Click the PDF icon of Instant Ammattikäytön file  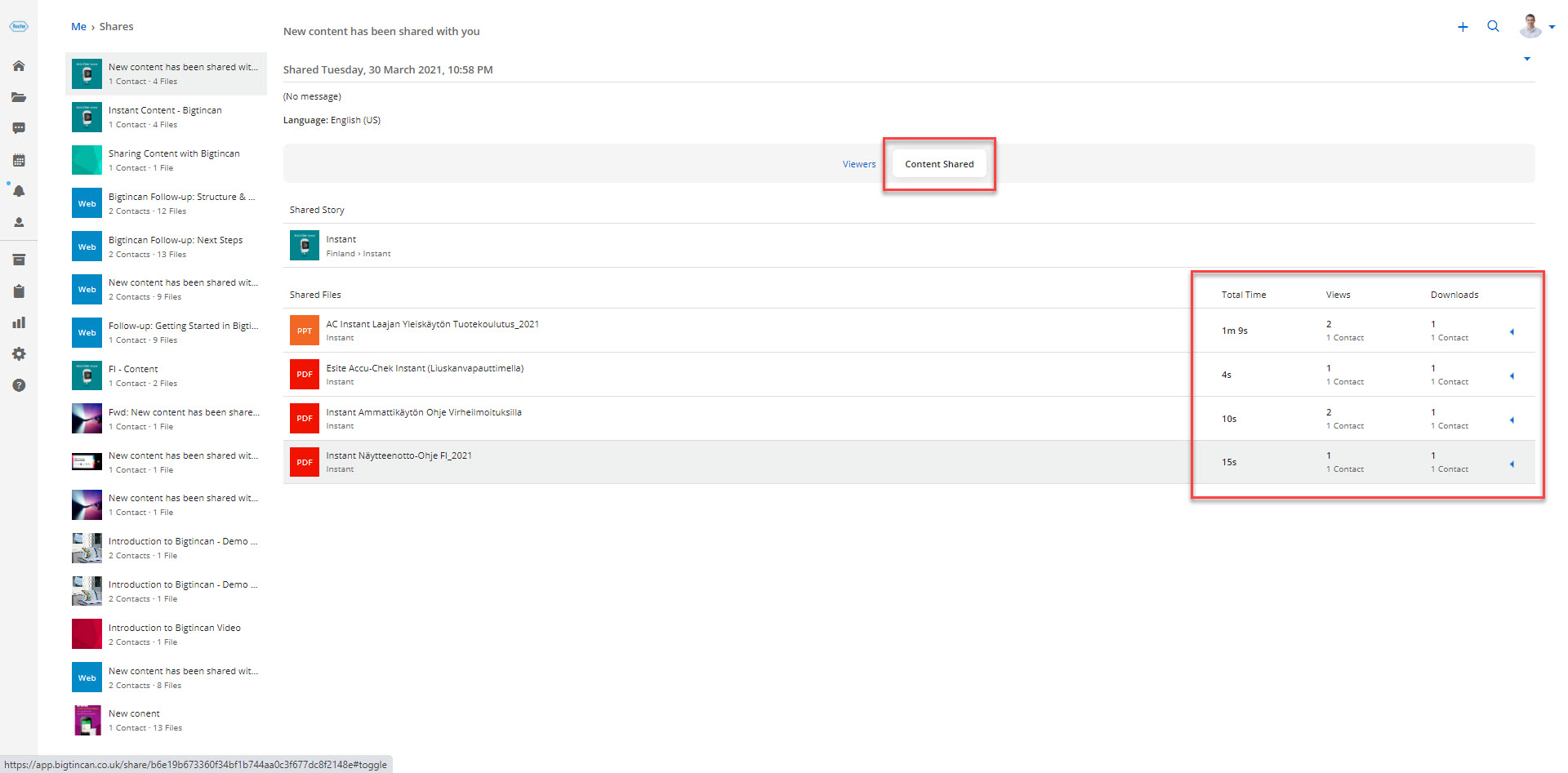305,418
